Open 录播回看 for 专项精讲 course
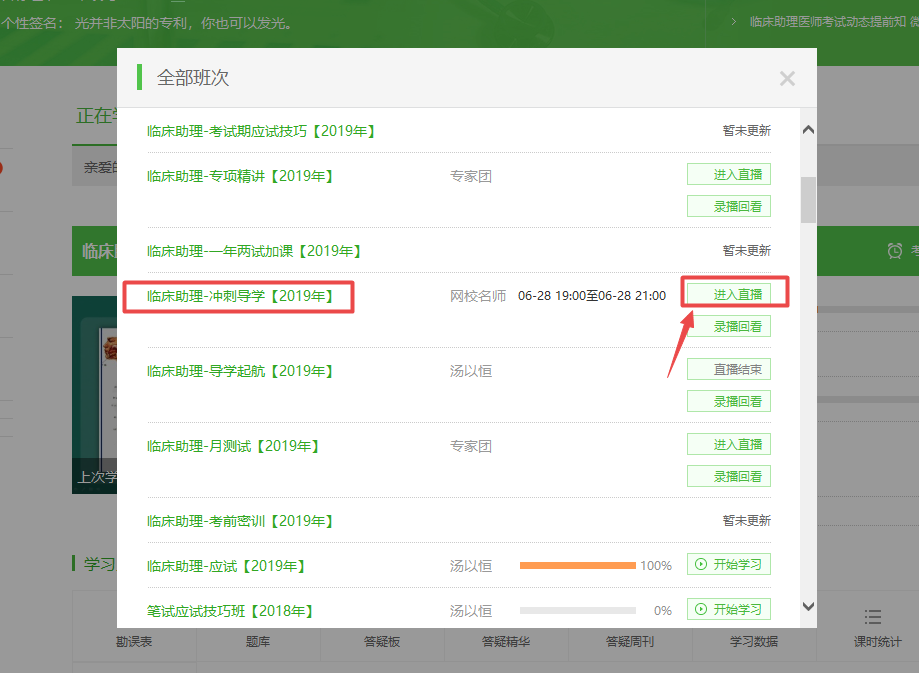 click(x=729, y=207)
